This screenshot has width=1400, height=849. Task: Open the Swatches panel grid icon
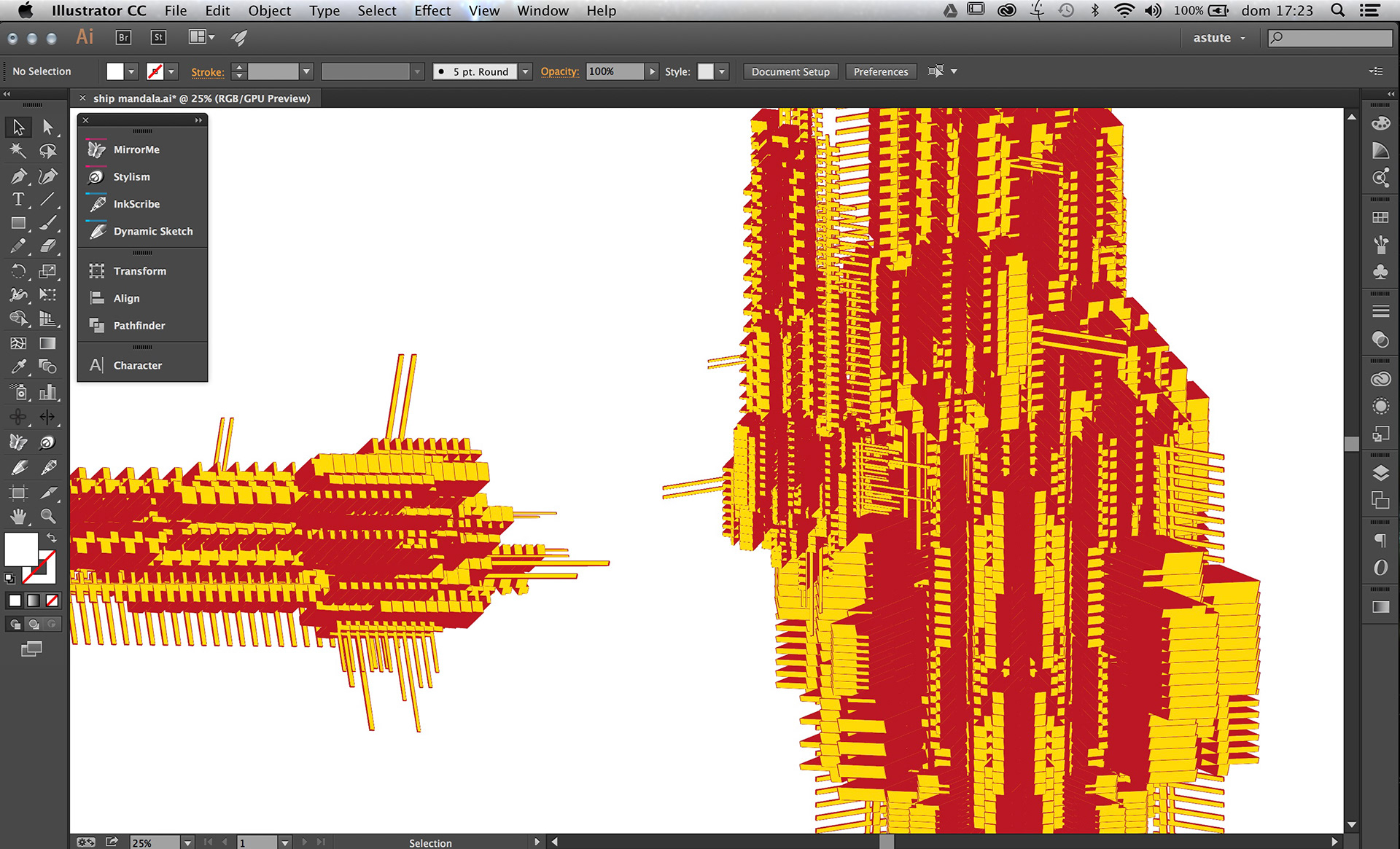click(1380, 217)
